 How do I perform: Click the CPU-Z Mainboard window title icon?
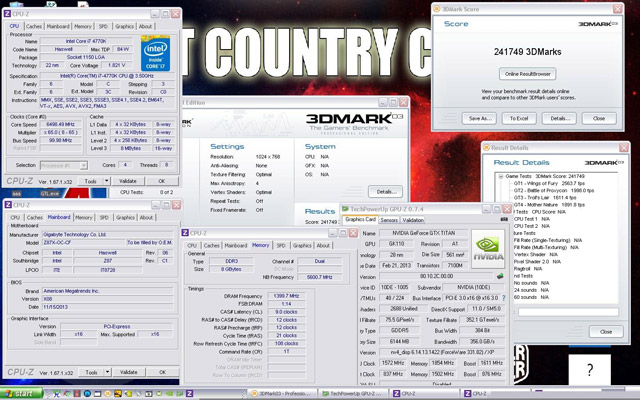(7, 205)
